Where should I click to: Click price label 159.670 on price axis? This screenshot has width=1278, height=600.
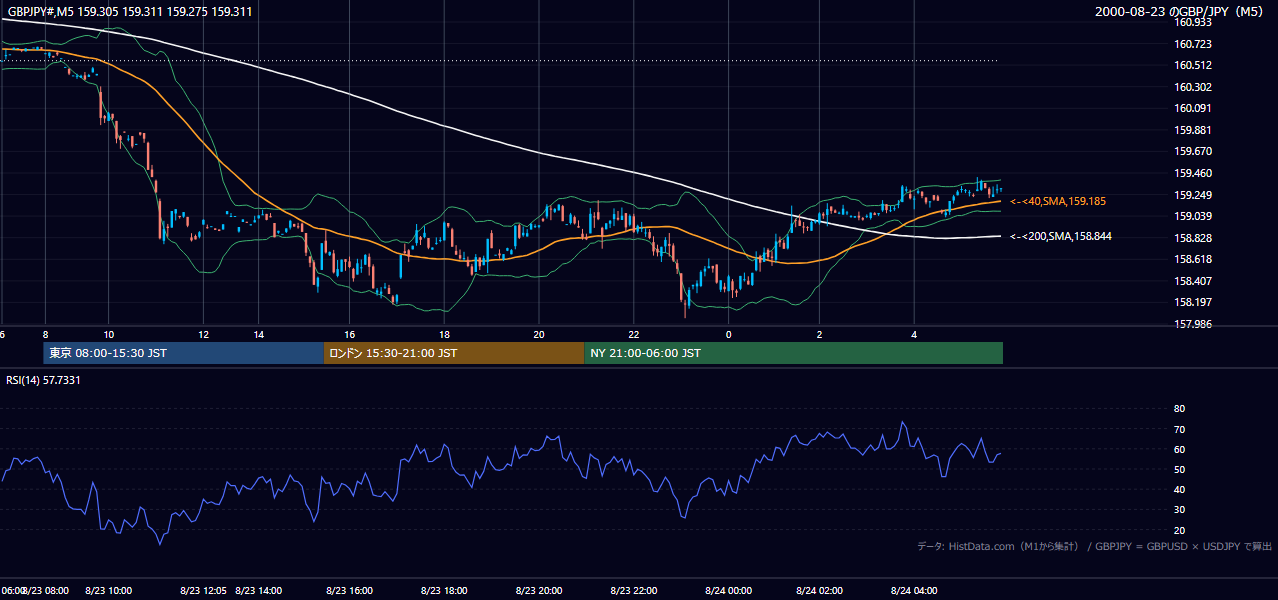[x=1194, y=152]
